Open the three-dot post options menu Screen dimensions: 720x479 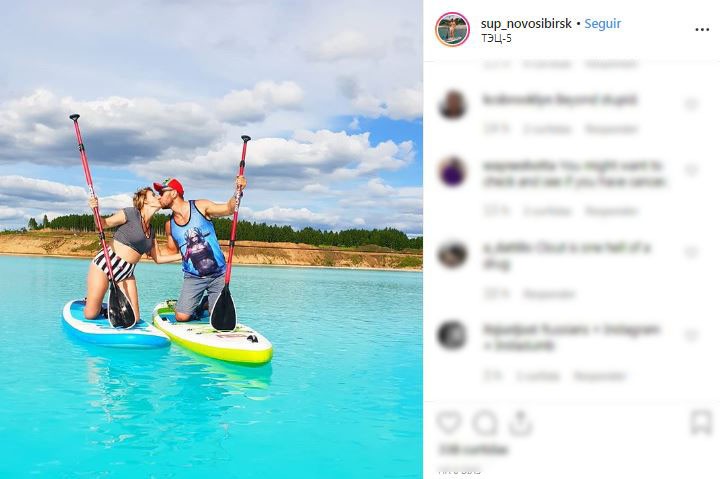[x=702, y=29]
